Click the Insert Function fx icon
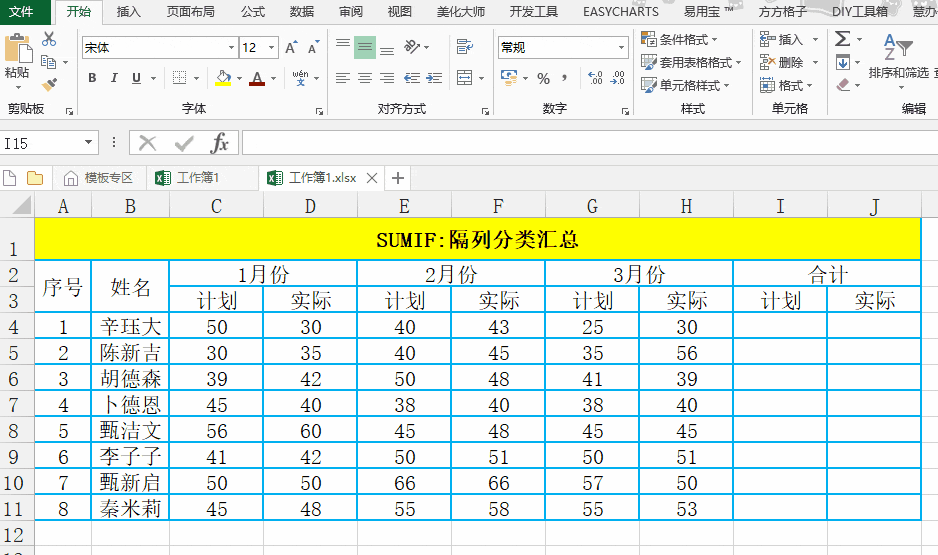 point(219,144)
